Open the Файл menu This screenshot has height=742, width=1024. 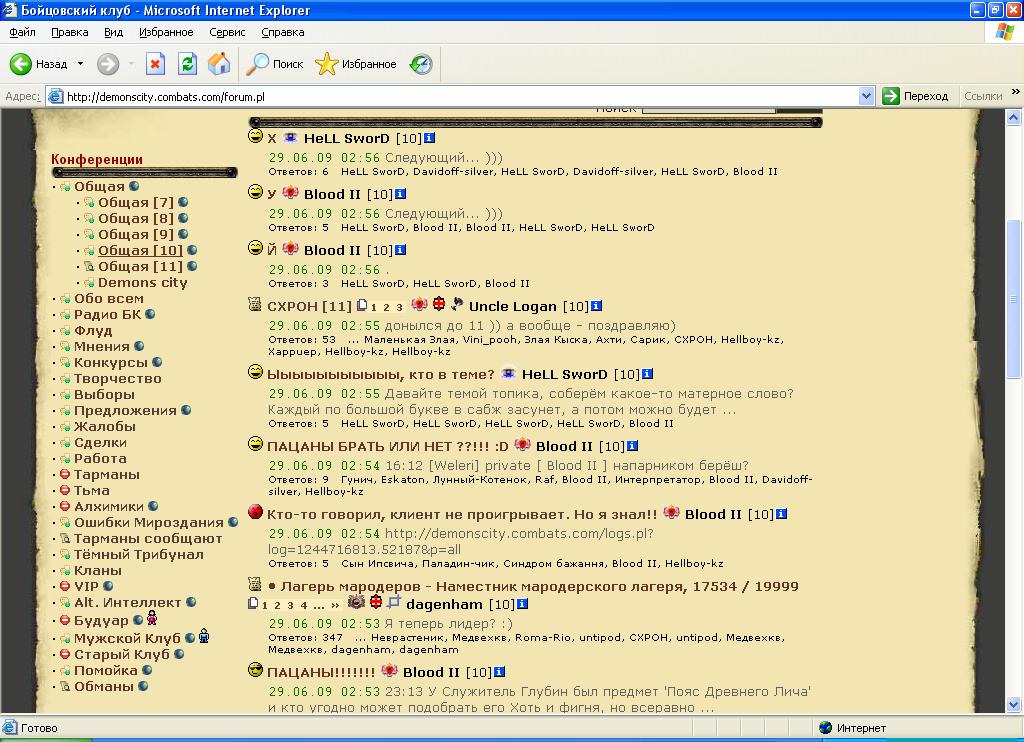tap(22, 32)
